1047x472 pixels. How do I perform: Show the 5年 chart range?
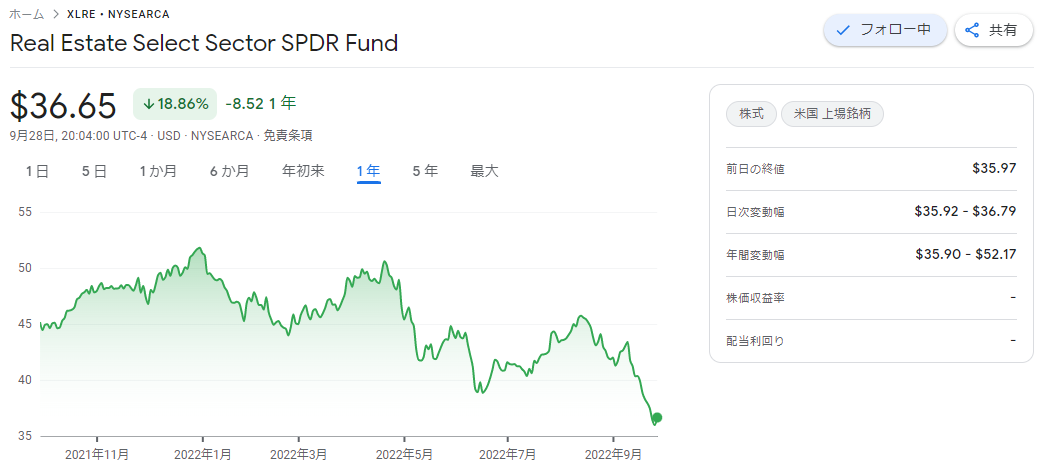[x=425, y=172]
